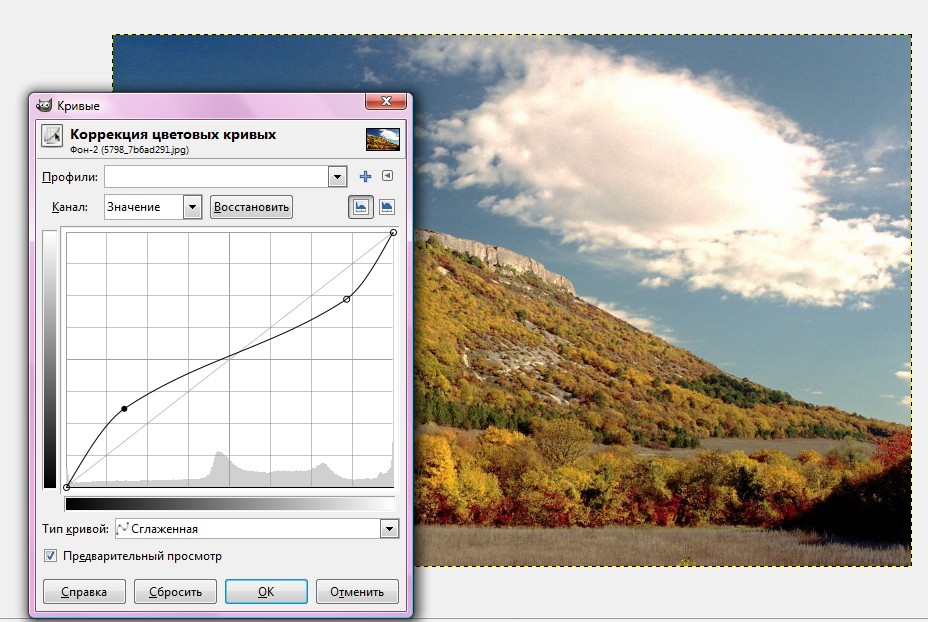Click the Отменить button
The width and height of the screenshot is (928, 622).
[357, 591]
